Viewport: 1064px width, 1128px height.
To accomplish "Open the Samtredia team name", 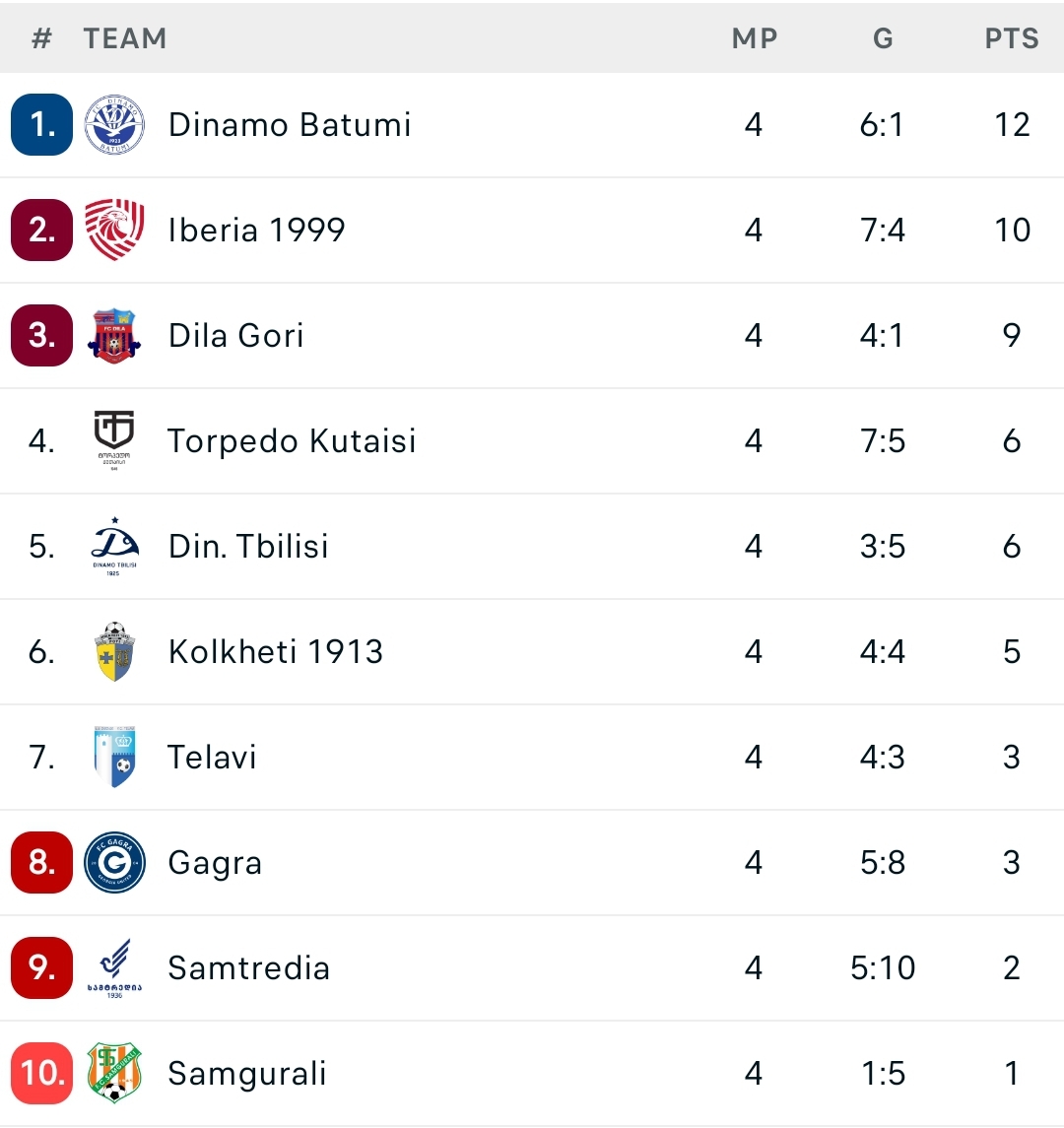I will [248, 967].
